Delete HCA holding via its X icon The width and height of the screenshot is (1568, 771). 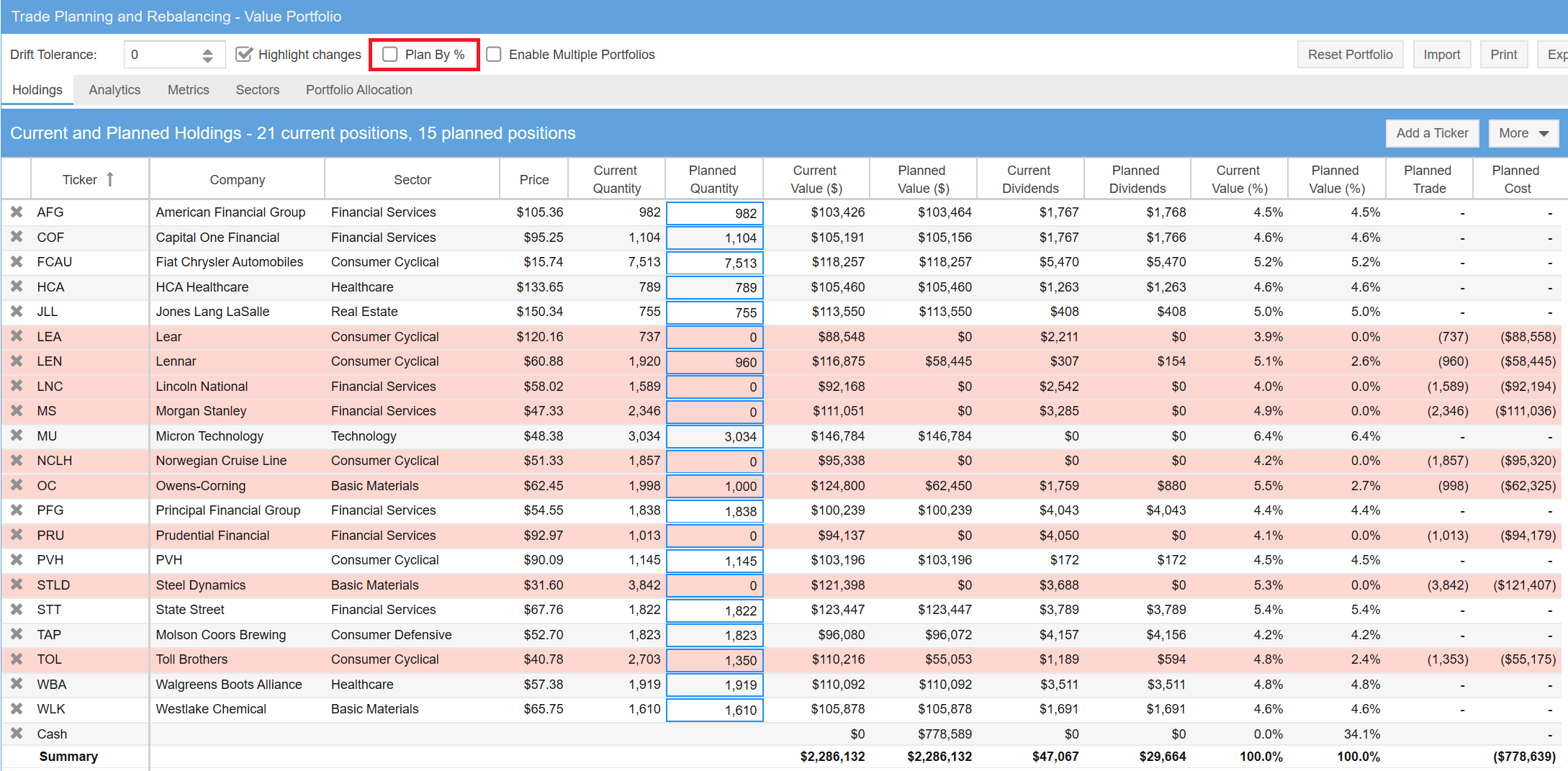point(17,287)
